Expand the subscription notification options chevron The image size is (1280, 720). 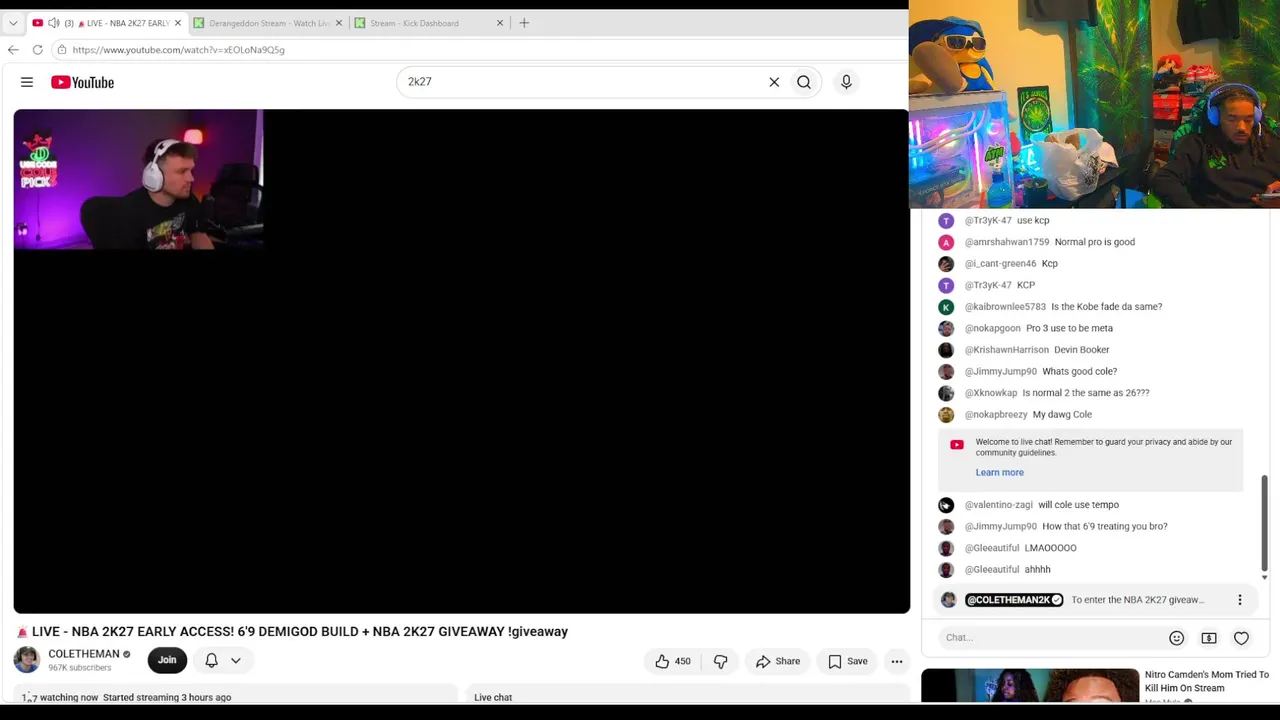click(x=236, y=660)
